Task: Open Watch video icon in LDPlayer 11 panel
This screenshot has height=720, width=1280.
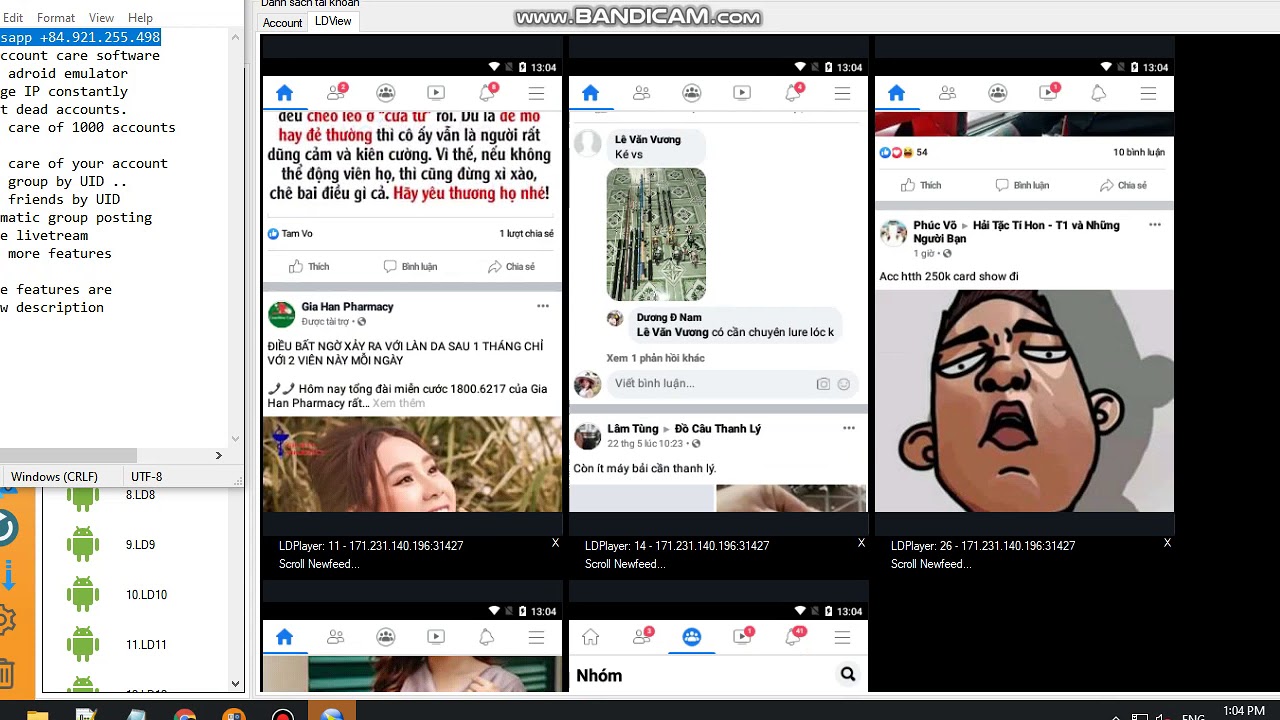Action: click(x=436, y=93)
